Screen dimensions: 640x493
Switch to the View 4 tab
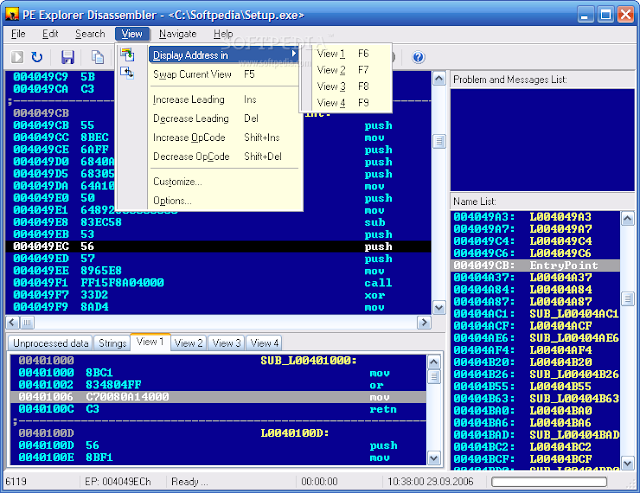[x=264, y=343]
